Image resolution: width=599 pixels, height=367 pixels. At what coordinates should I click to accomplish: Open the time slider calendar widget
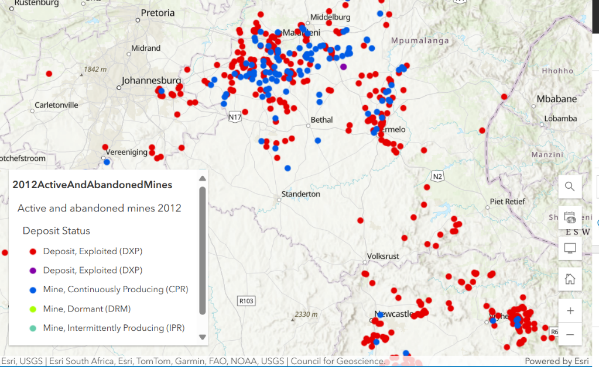(570, 217)
